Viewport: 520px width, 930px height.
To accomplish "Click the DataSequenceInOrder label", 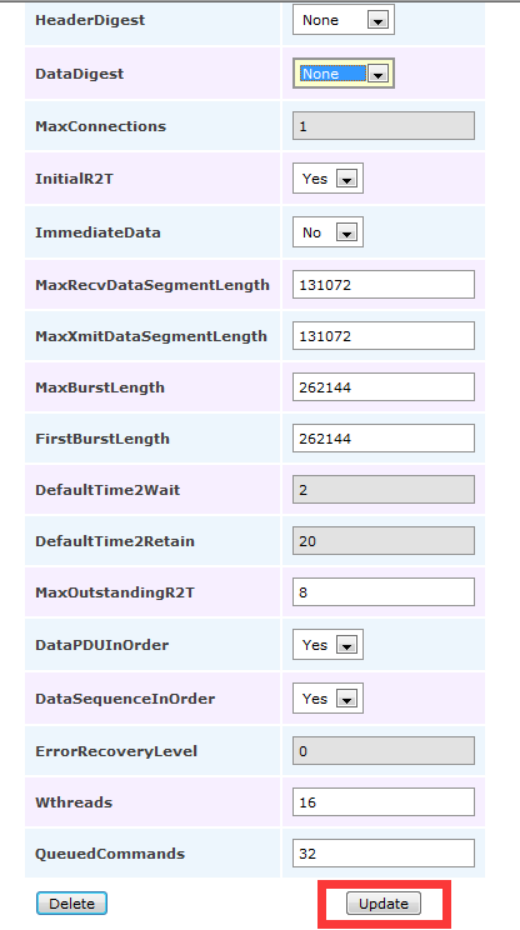I will point(125,699).
